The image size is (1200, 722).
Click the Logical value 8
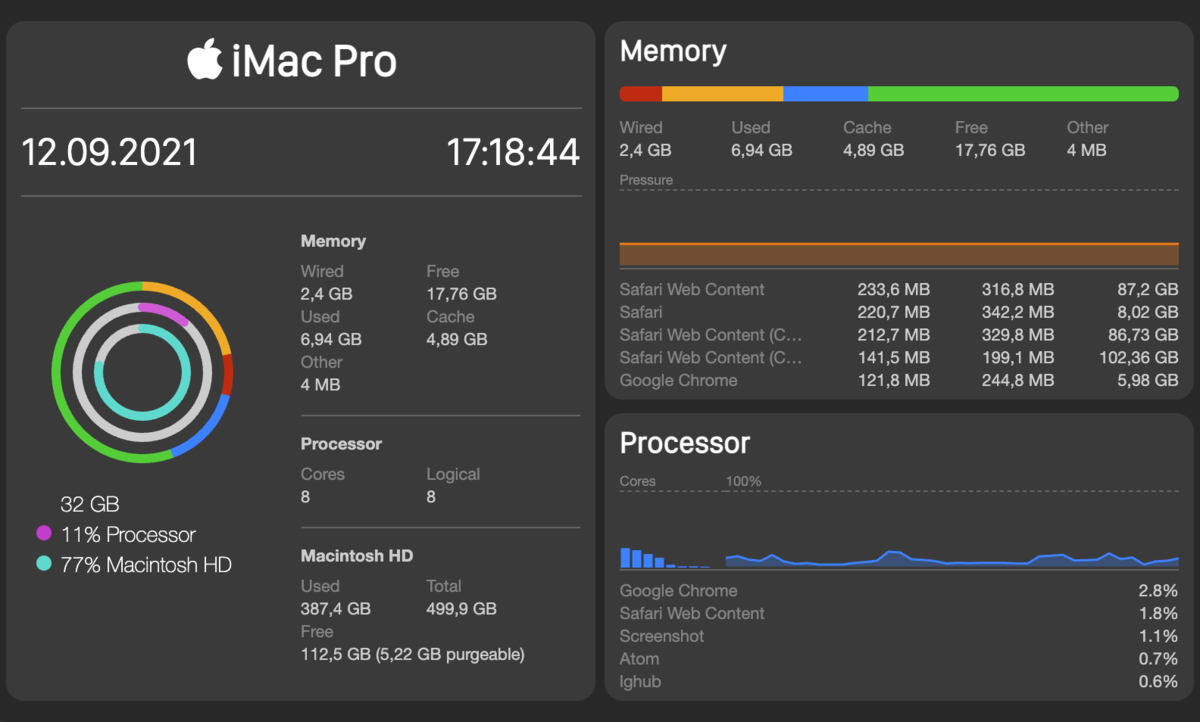[431, 496]
